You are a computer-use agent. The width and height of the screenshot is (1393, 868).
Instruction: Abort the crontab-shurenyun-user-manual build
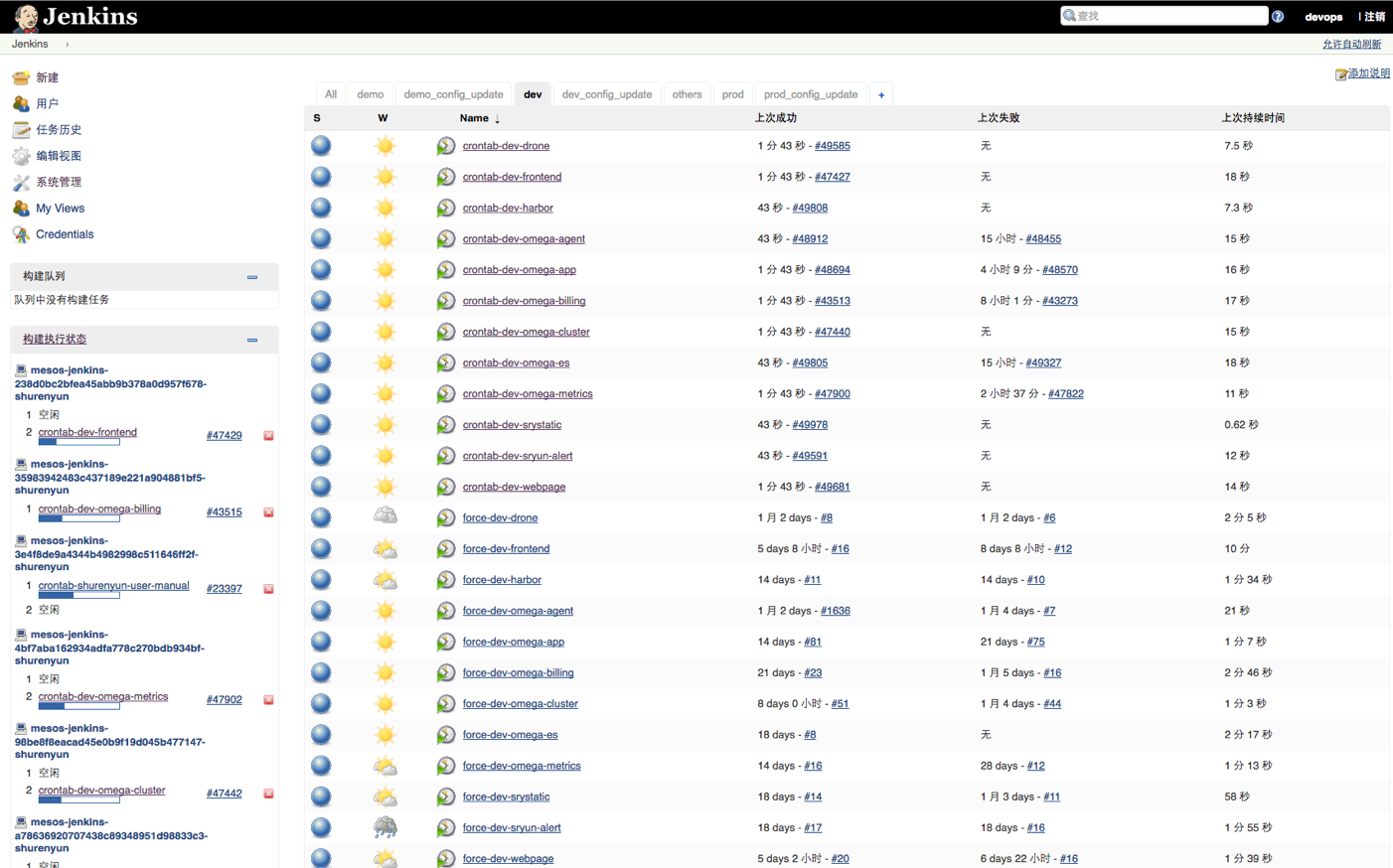[268, 589]
